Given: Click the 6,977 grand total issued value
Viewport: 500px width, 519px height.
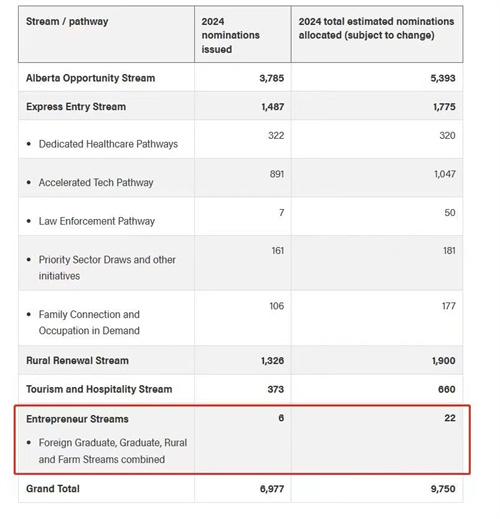Looking at the screenshot, I should (x=272, y=489).
